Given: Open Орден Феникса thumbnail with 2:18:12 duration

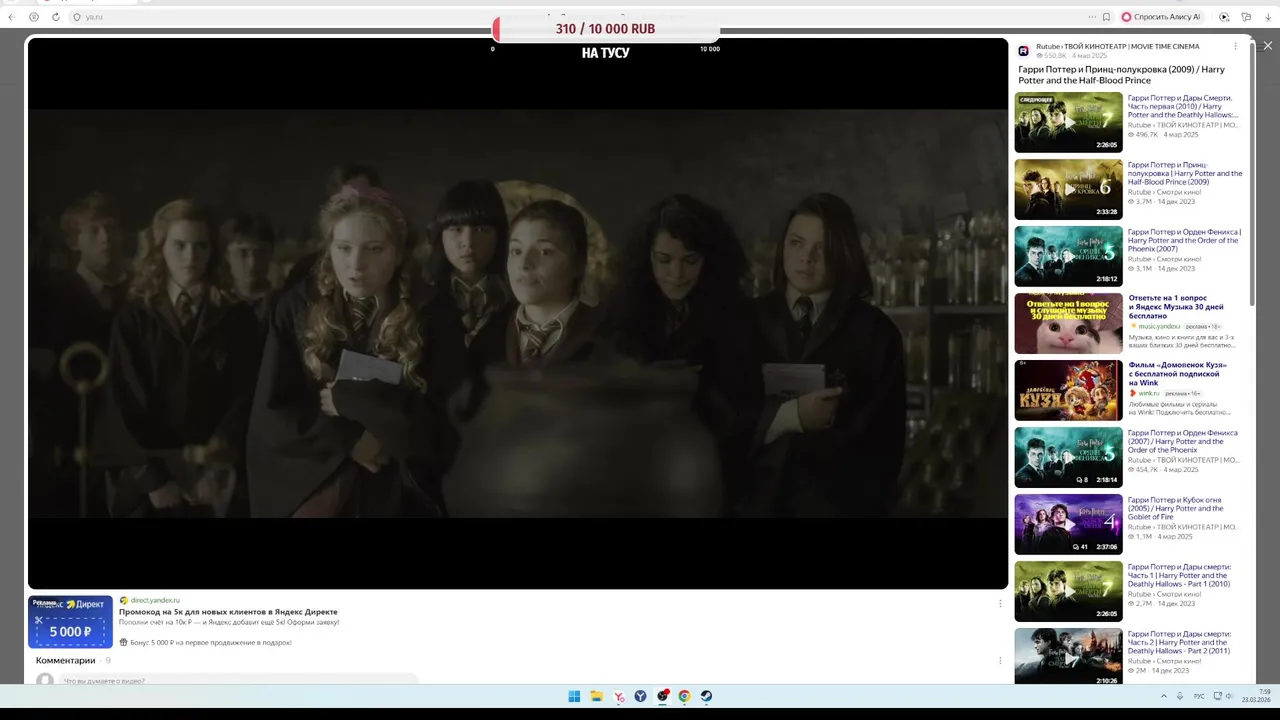Looking at the screenshot, I should [x=1068, y=256].
